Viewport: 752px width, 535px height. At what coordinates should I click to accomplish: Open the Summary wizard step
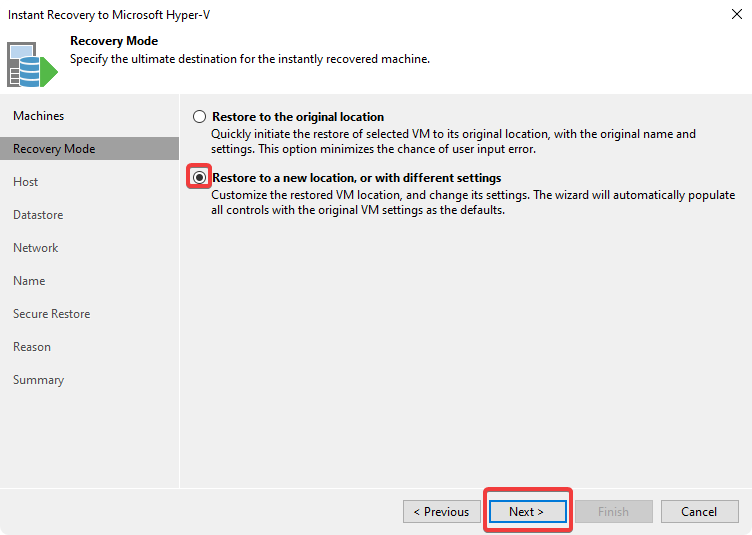38,380
